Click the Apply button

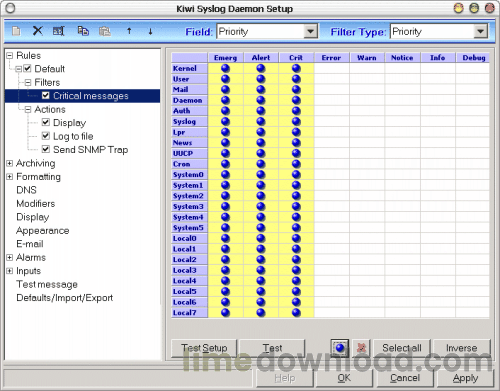point(465,378)
